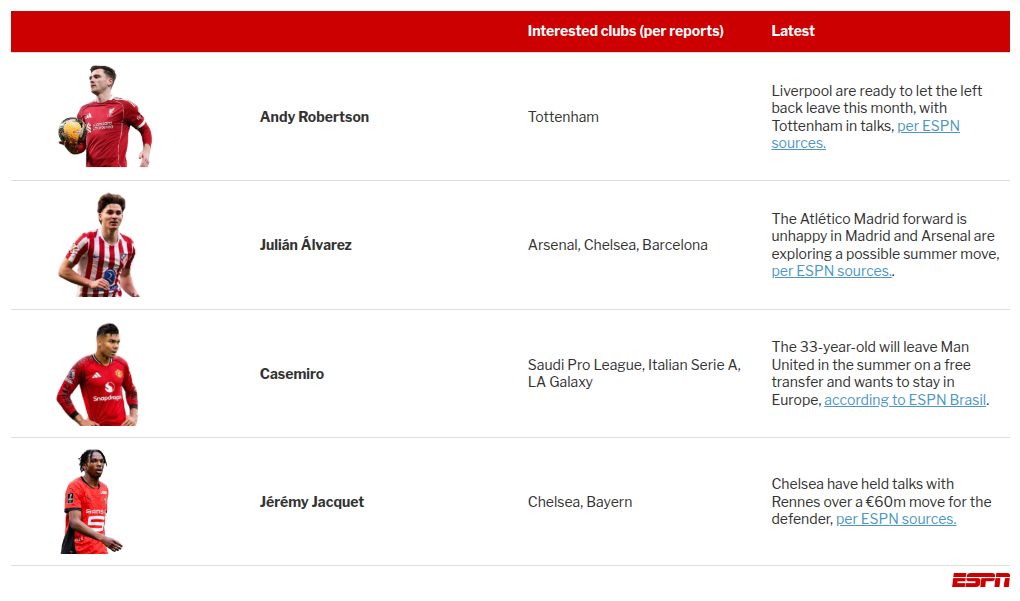Click the text about Casemiro leaving Man United
1020x601 pixels.
click(x=870, y=365)
